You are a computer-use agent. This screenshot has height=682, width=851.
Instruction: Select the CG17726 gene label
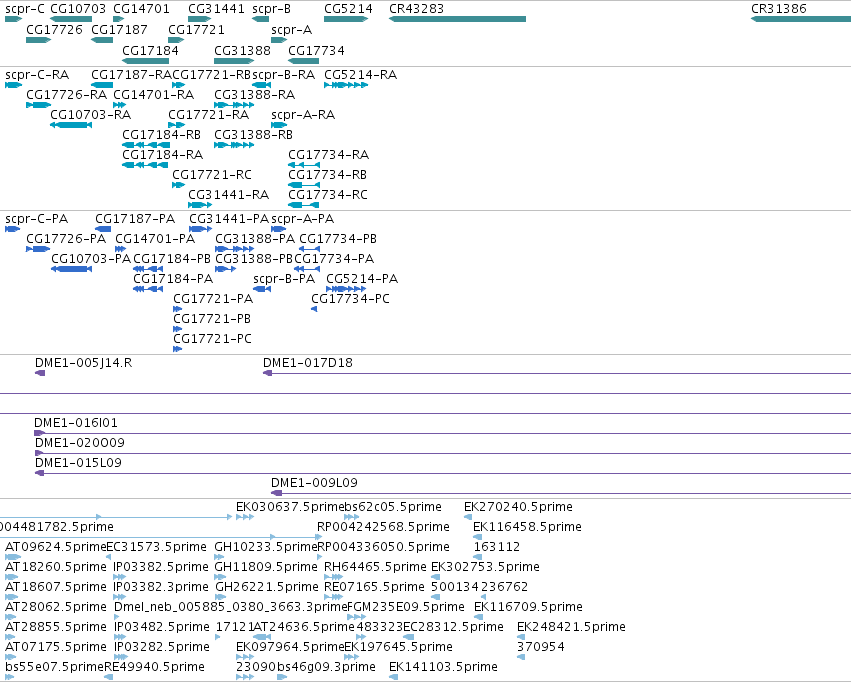(54, 29)
